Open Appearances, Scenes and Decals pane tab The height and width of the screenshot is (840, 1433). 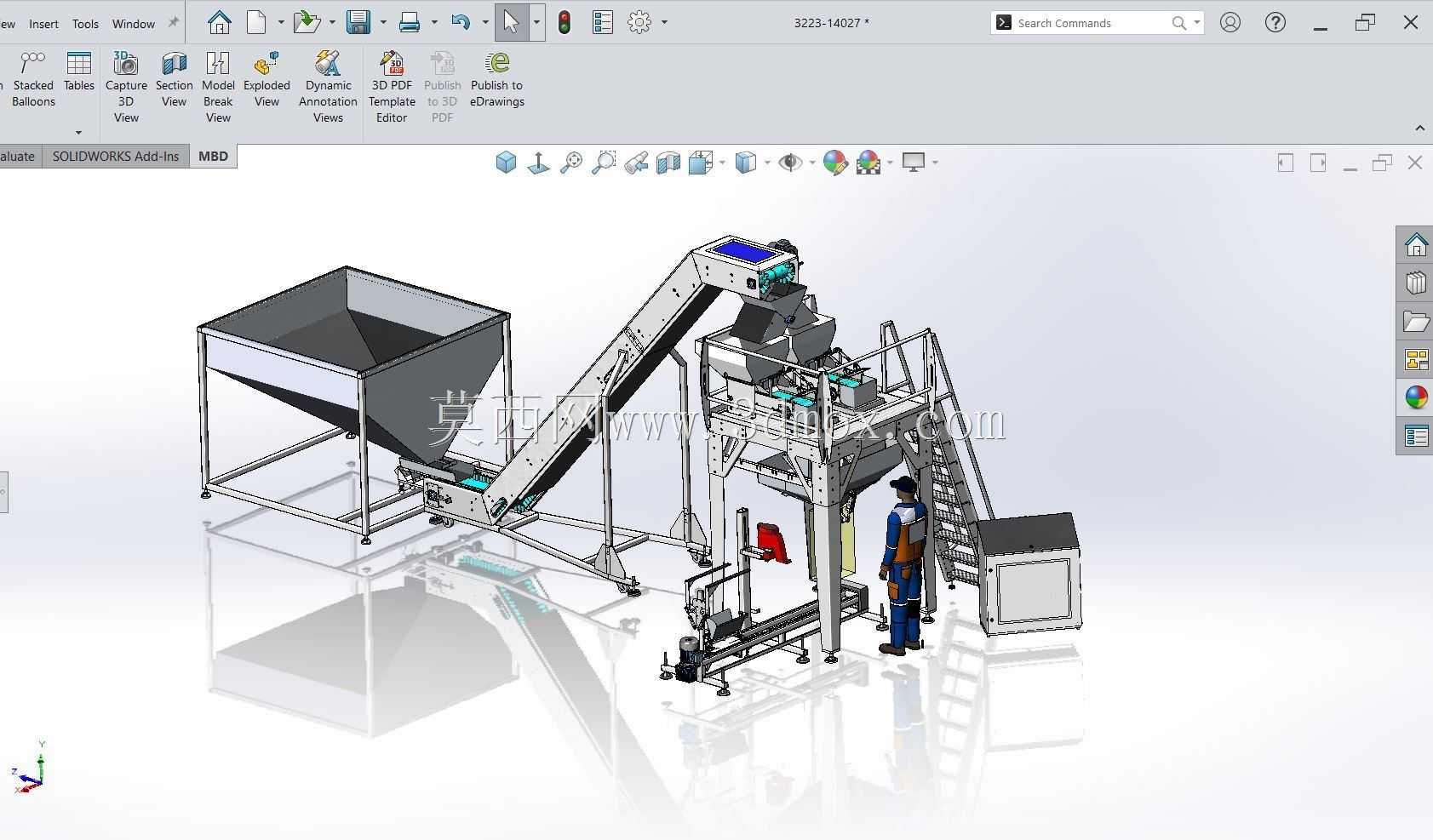pos(1416,397)
